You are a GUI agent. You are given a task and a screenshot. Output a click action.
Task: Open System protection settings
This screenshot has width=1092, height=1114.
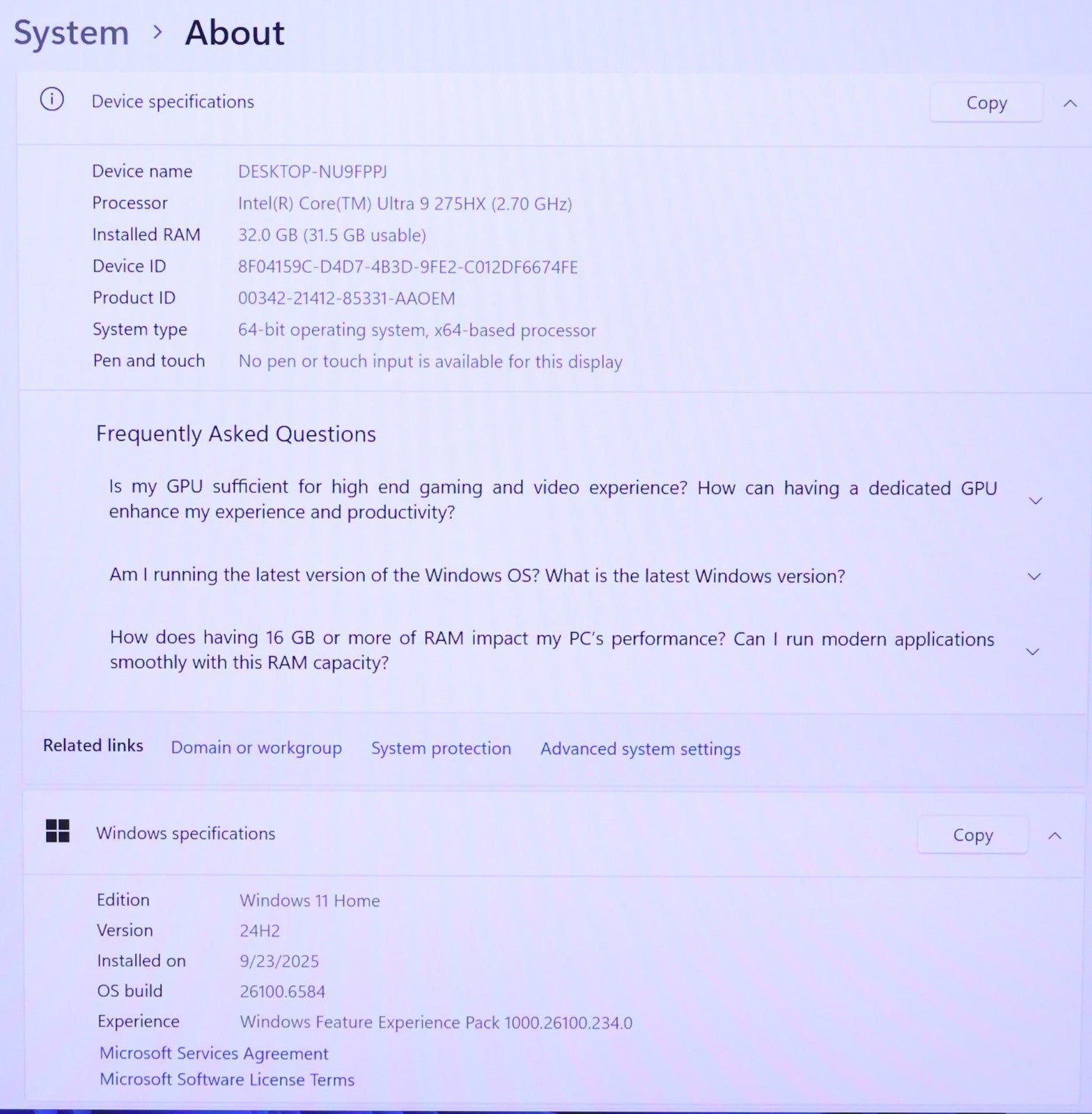pyautogui.click(x=441, y=748)
